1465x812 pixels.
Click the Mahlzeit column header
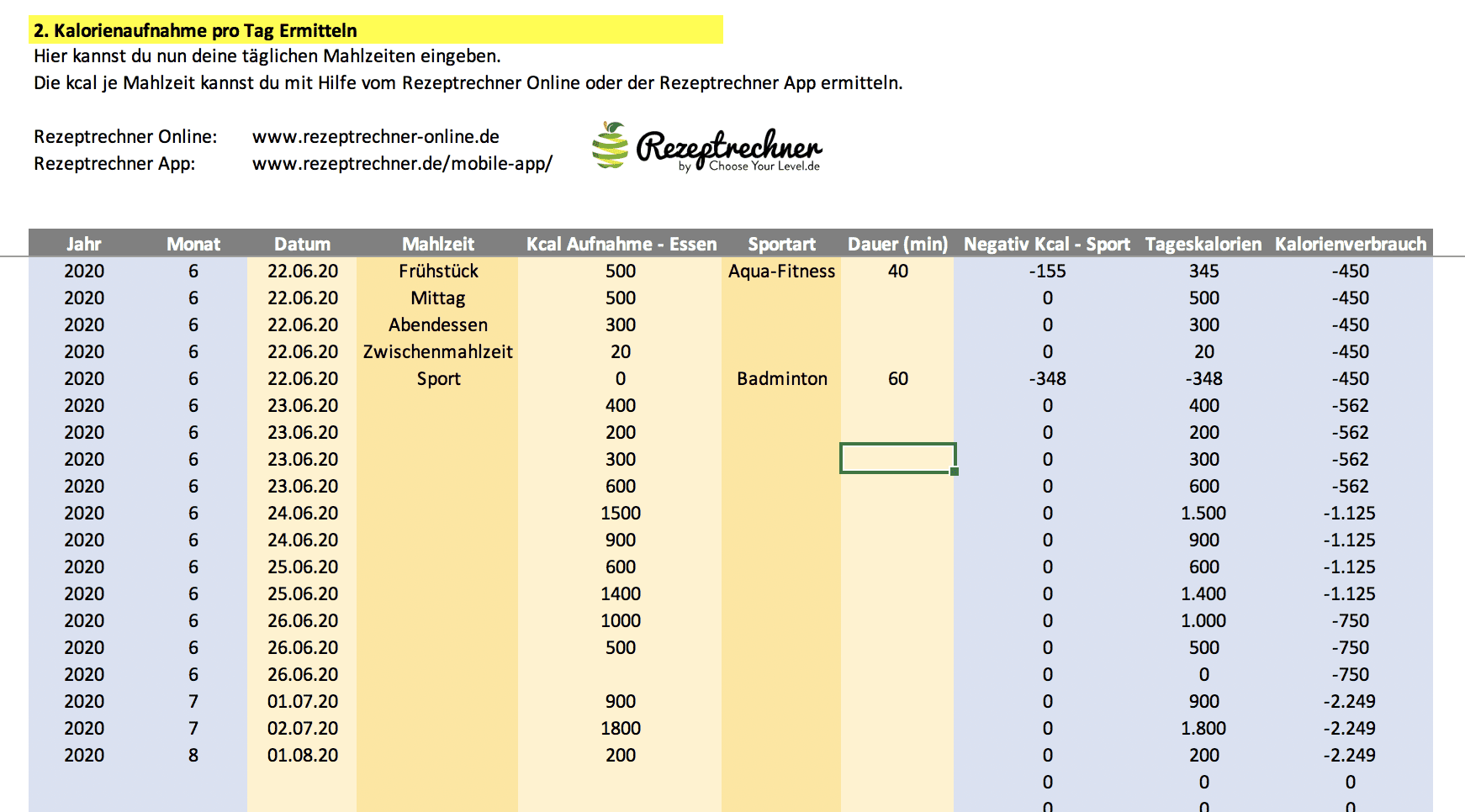437,244
